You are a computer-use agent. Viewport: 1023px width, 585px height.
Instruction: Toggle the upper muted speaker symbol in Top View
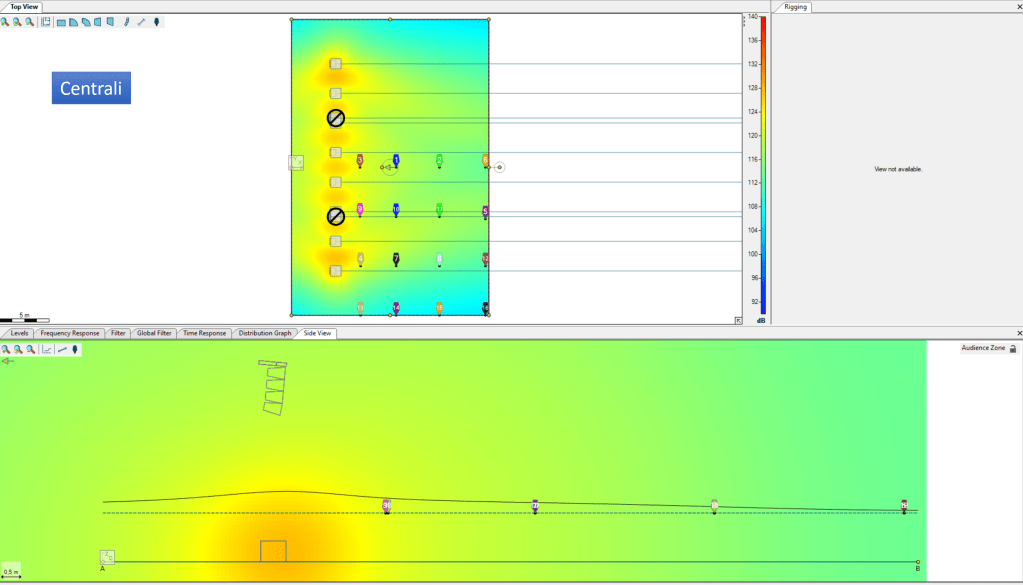(x=336, y=118)
